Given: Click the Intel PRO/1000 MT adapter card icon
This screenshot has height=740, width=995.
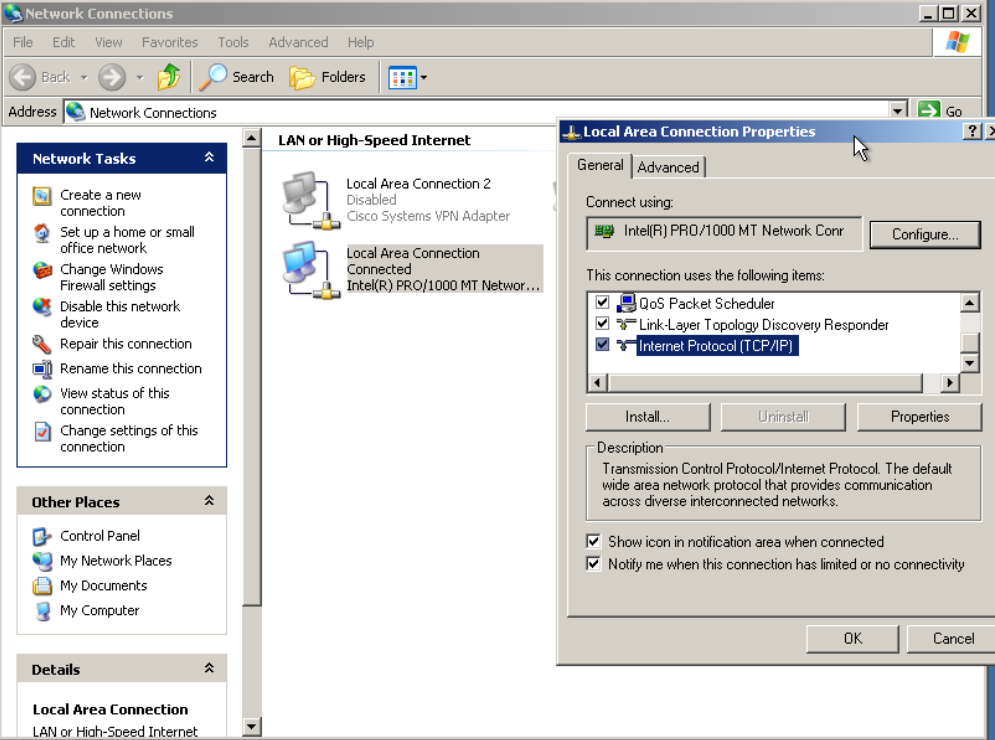Looking at the screenshot, I should click(604, 231).
